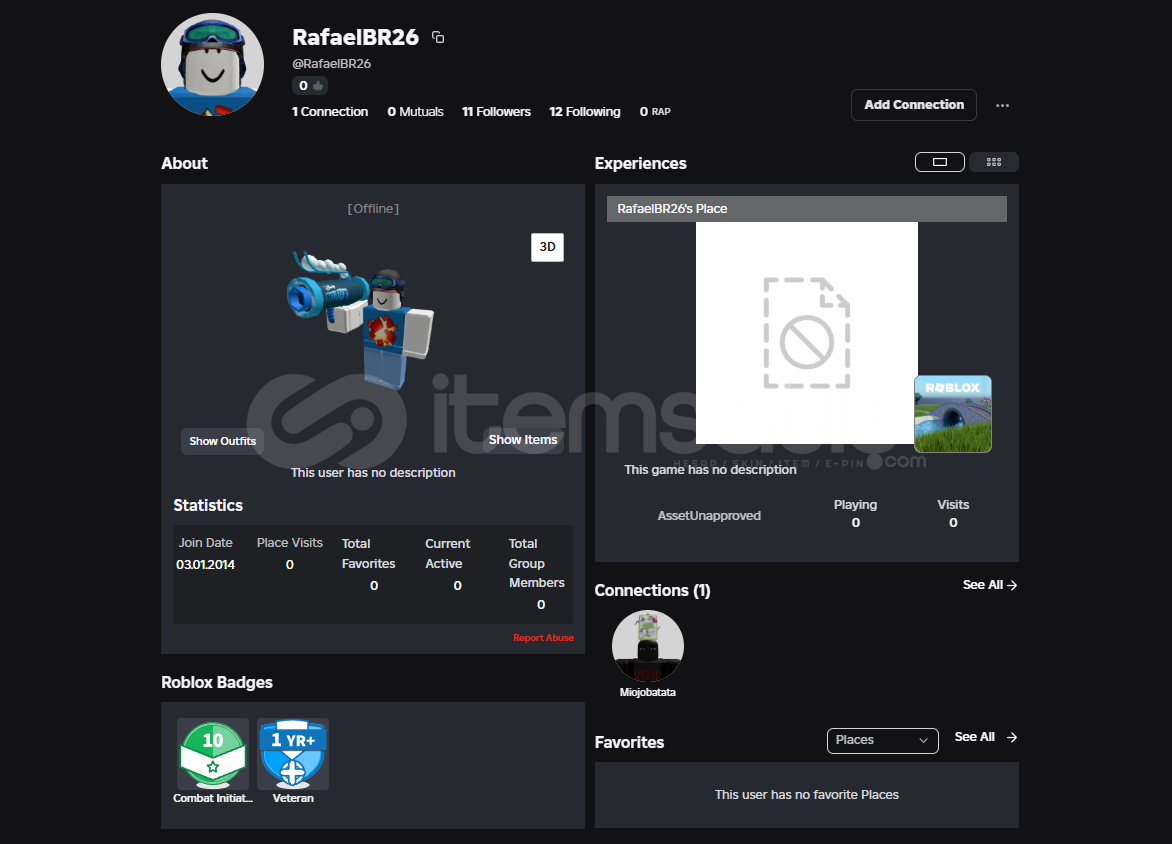Open the three-dot more options menu
Image resolution: width=1172 pixels, height=844 pixels.
(x=1002, y=105)
